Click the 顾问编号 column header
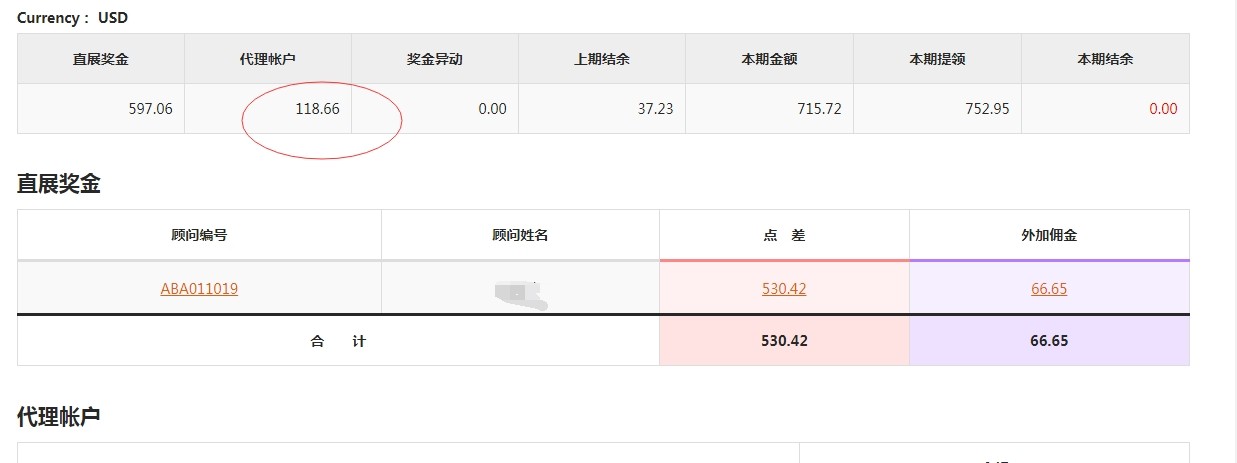Viewport: 1237px width, 463px height. [x=199, y=236]
